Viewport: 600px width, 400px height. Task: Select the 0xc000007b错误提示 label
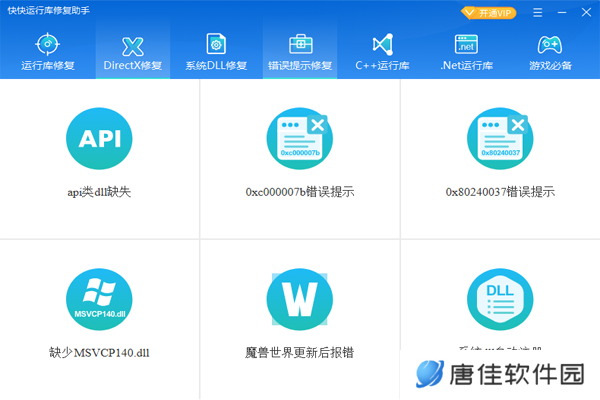coord(300,192)
